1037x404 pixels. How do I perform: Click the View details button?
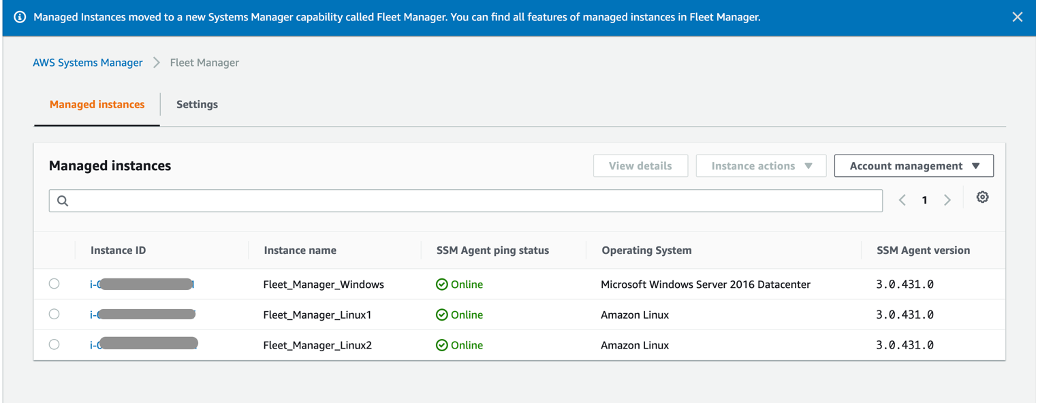coord(640,166)
